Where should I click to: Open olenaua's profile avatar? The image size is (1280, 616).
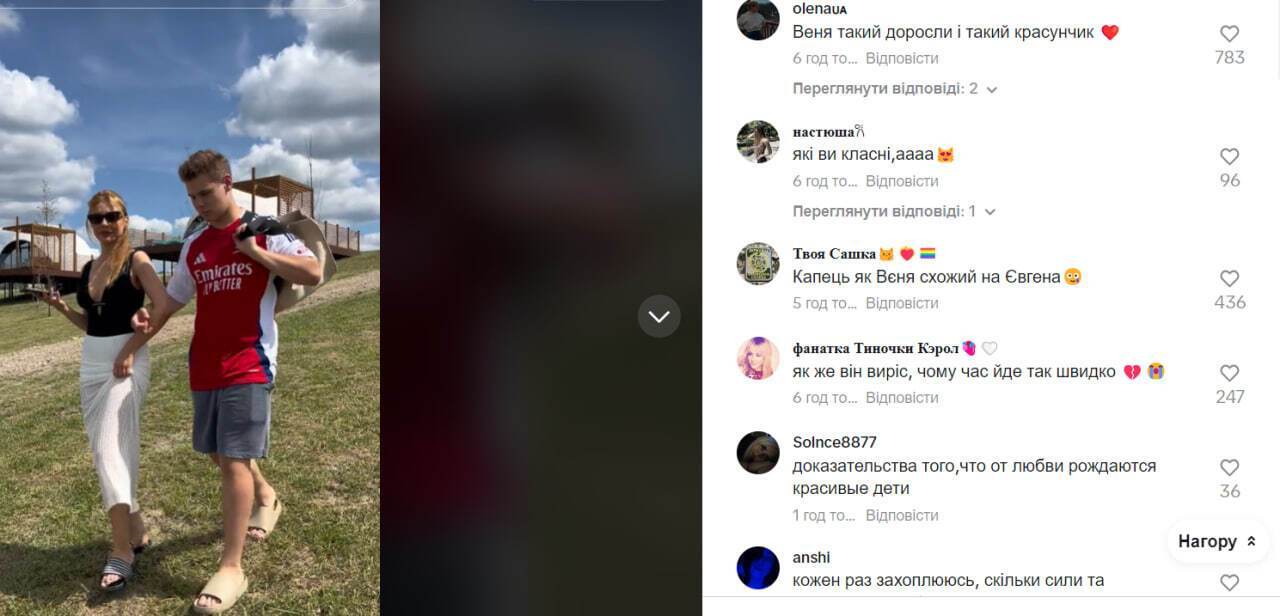tap(758, 19)
